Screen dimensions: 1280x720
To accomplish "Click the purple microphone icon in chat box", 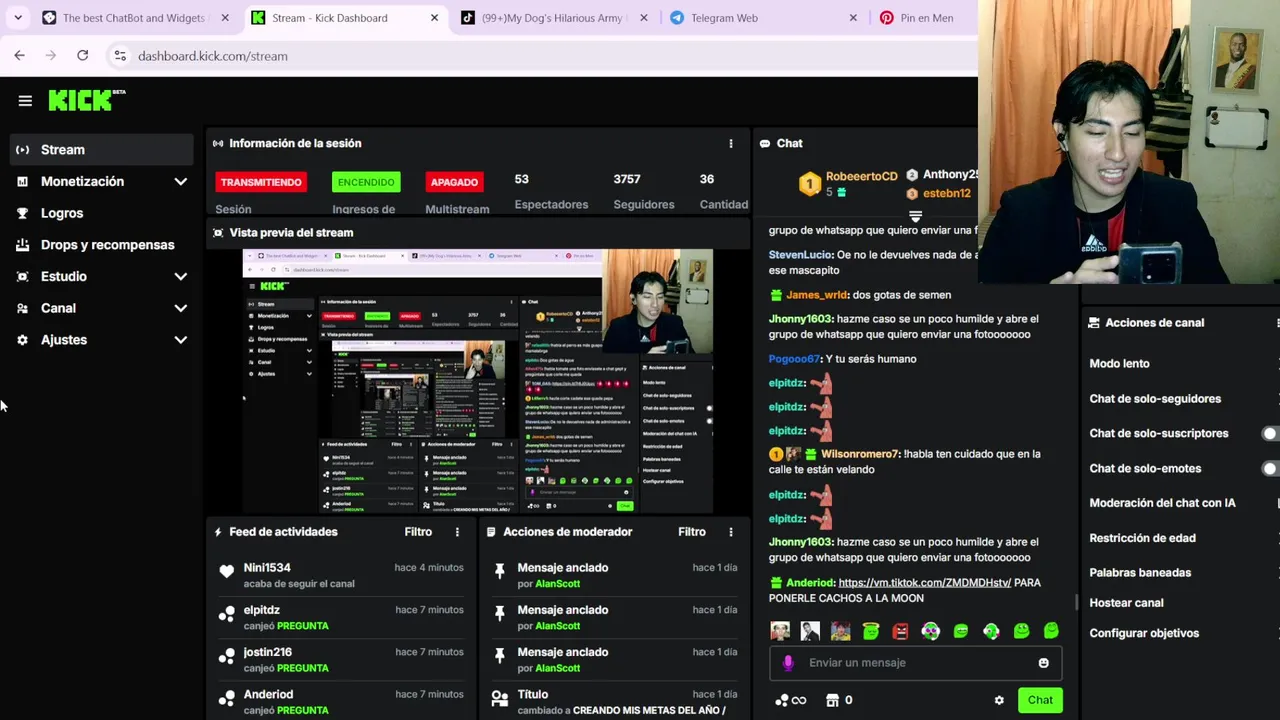I will [x=788, y=663].
